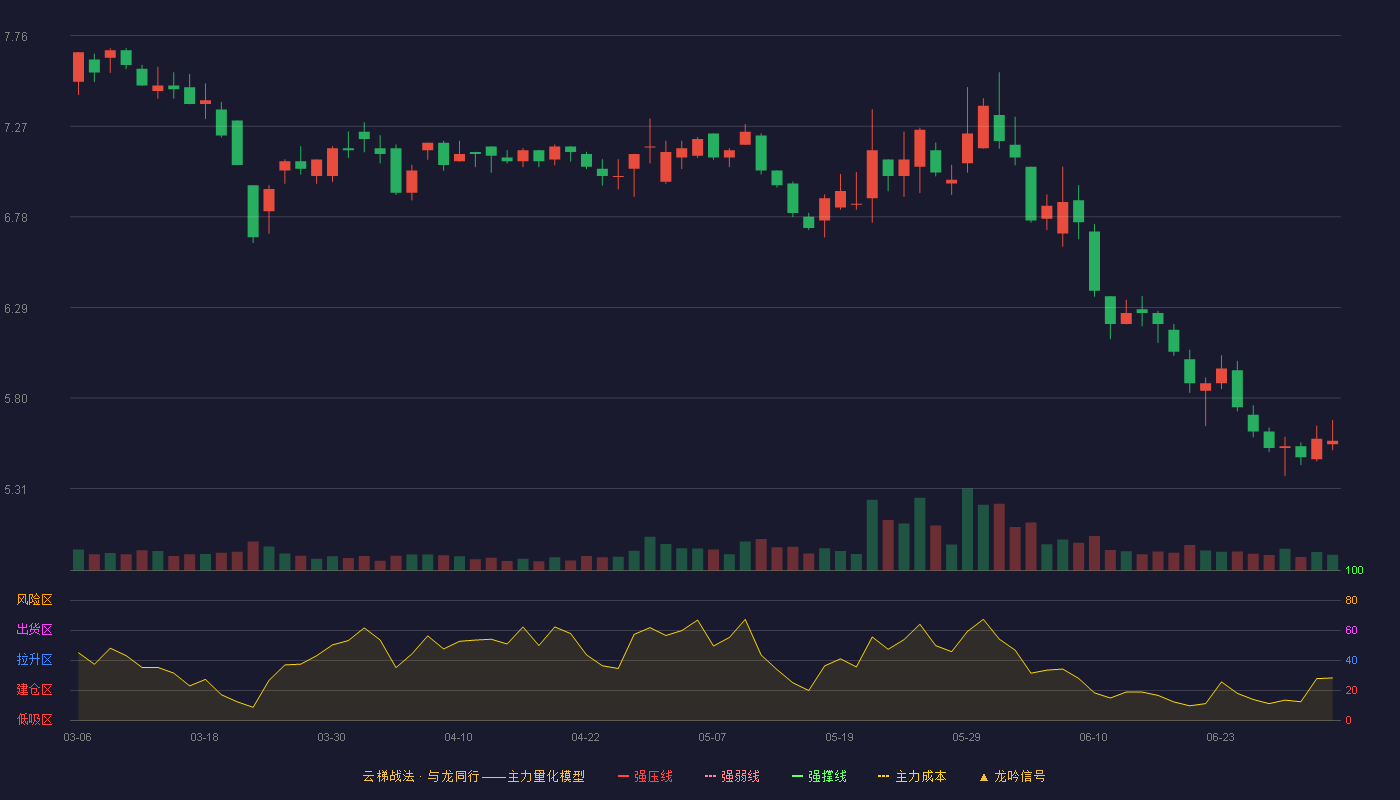Click the tallest volume bar above 05-29
1400x800 pixels.
(x=967, y=529)
